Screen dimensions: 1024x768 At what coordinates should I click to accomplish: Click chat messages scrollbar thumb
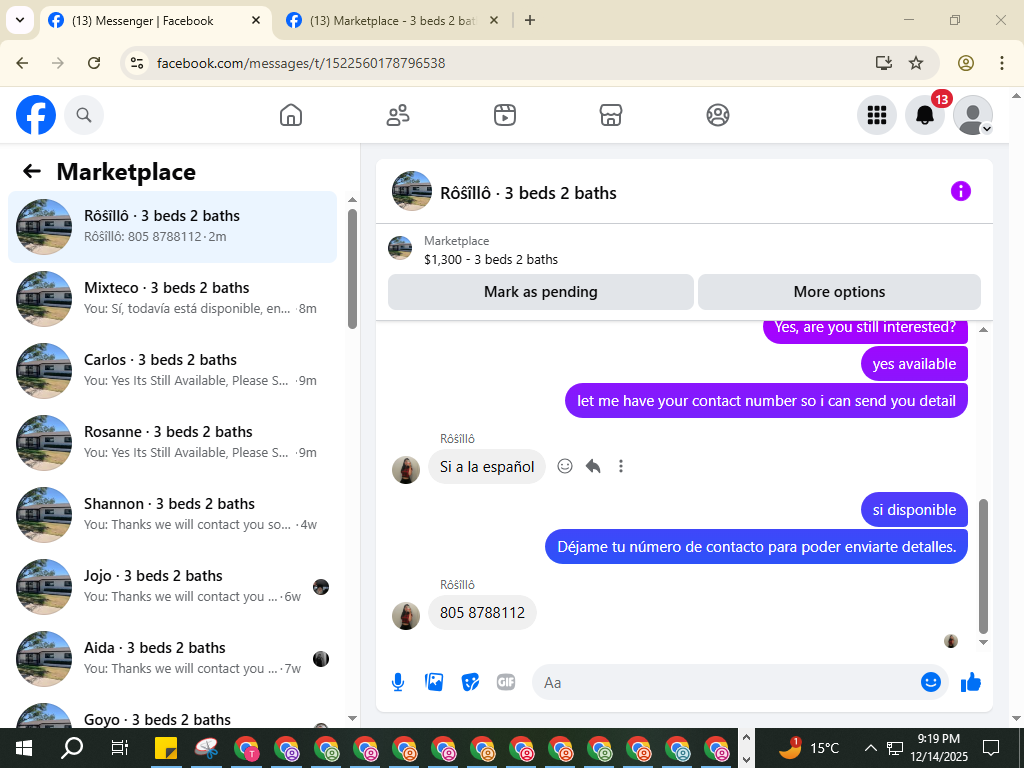[x=984, y=566]
